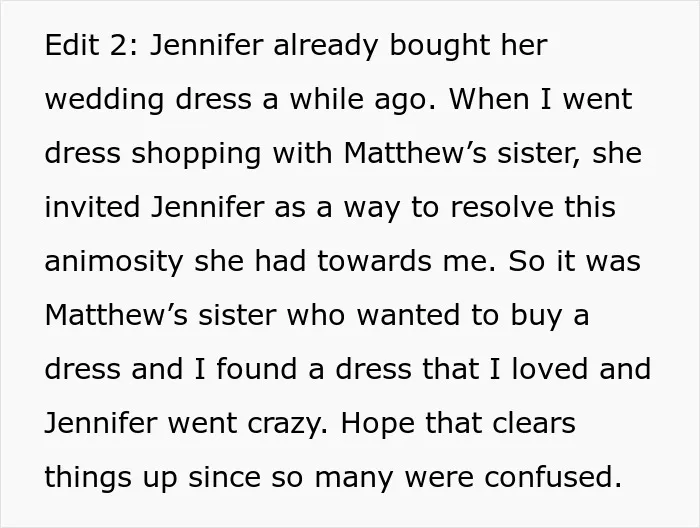Click the words "dress shopping" in the third line

coord(153,153)
